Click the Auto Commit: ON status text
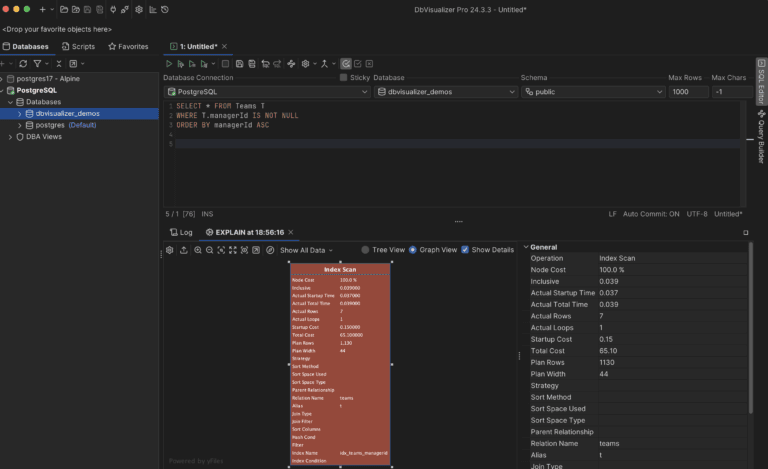Viewport: 768px width, 469px height. click(651, 214)
